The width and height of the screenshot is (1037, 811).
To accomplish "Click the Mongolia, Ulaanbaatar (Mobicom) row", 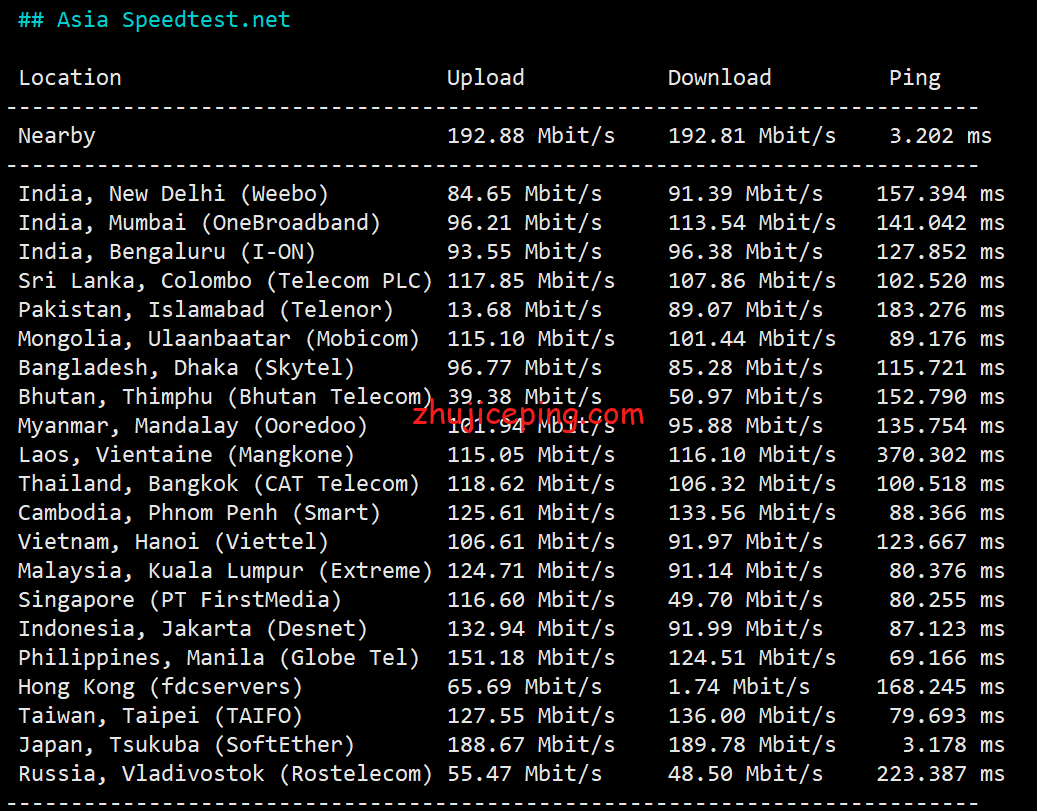I will tap(219, 339).
